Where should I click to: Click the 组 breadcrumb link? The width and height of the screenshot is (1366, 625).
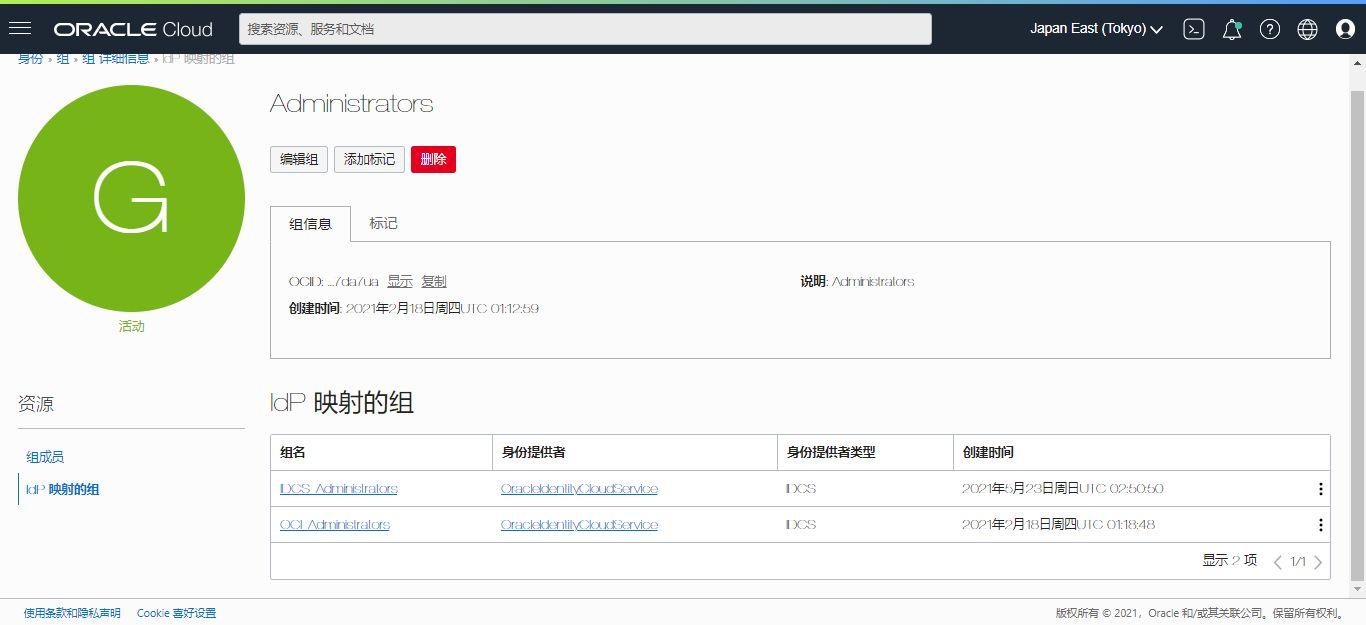point(63,59)
